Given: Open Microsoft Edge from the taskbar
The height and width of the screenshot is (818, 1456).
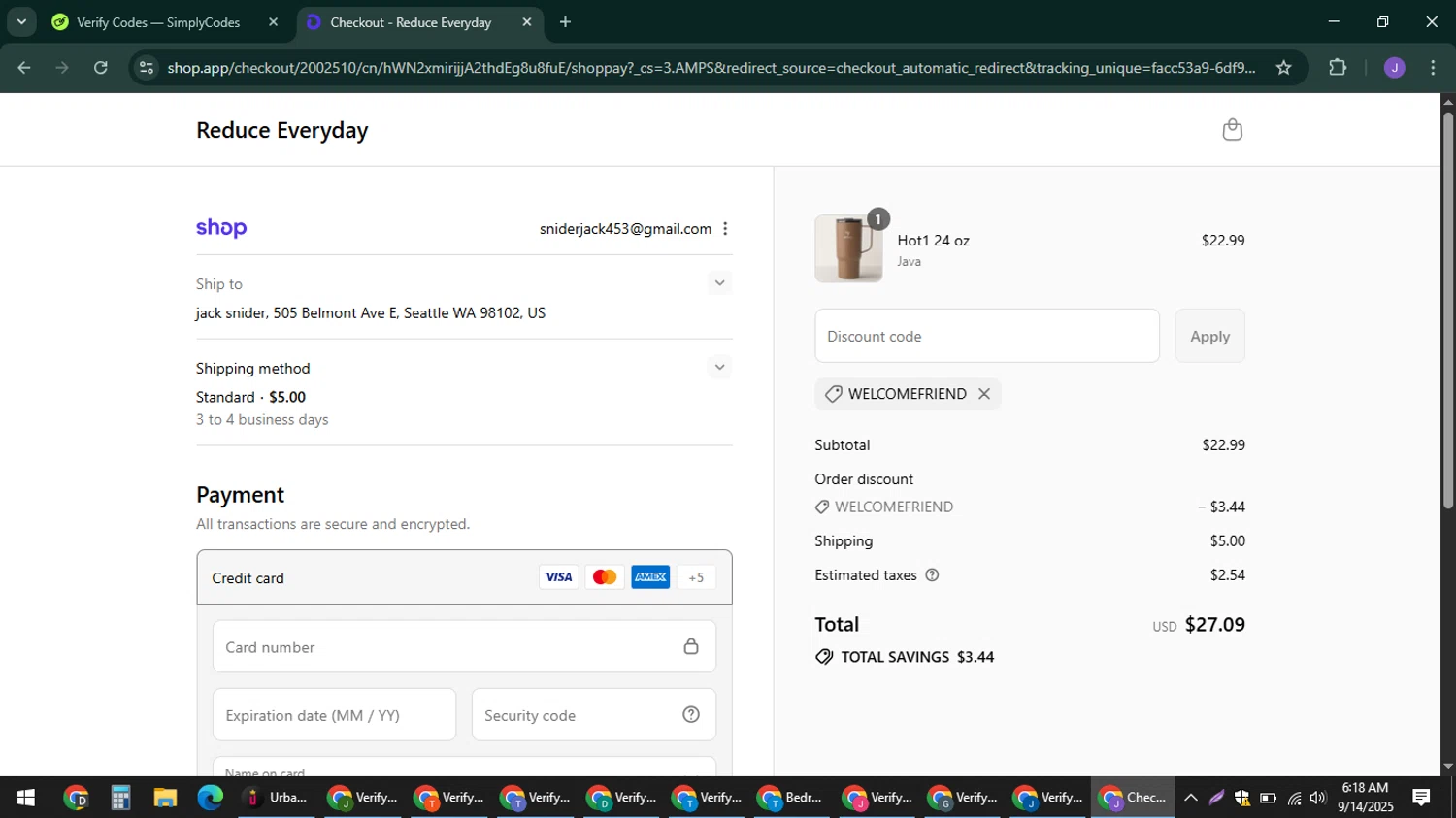Looking at the screenshot, I should 211,798.
